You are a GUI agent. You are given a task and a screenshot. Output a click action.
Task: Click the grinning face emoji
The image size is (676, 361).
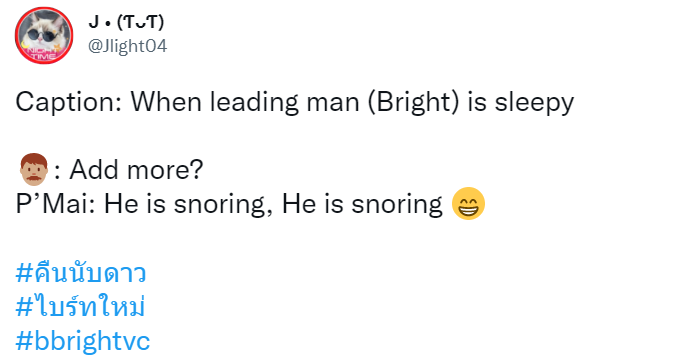[468, 204]
